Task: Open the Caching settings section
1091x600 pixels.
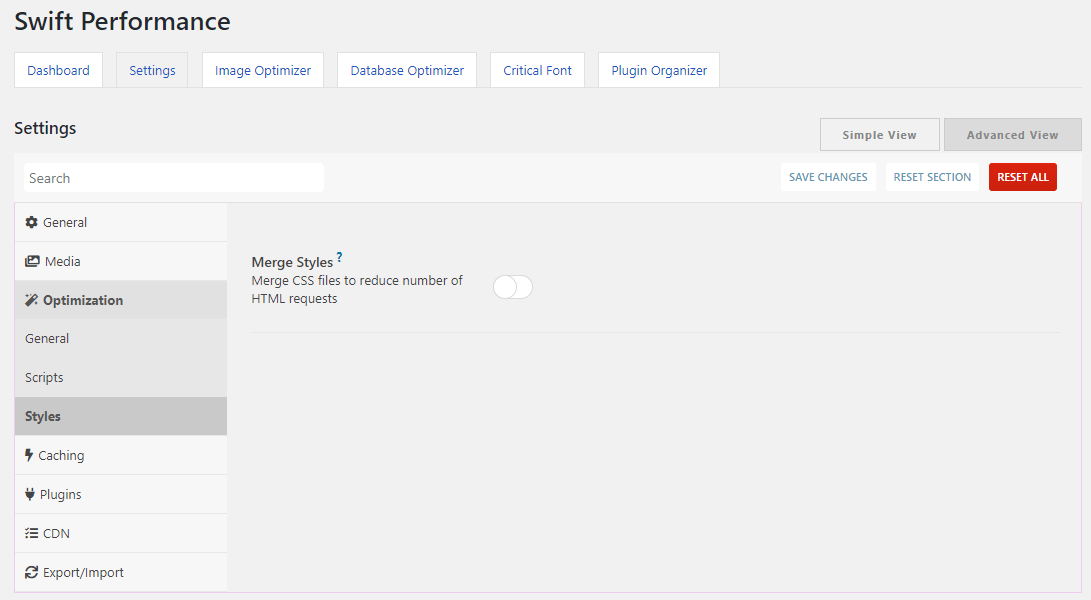Action: click(121, 455)
